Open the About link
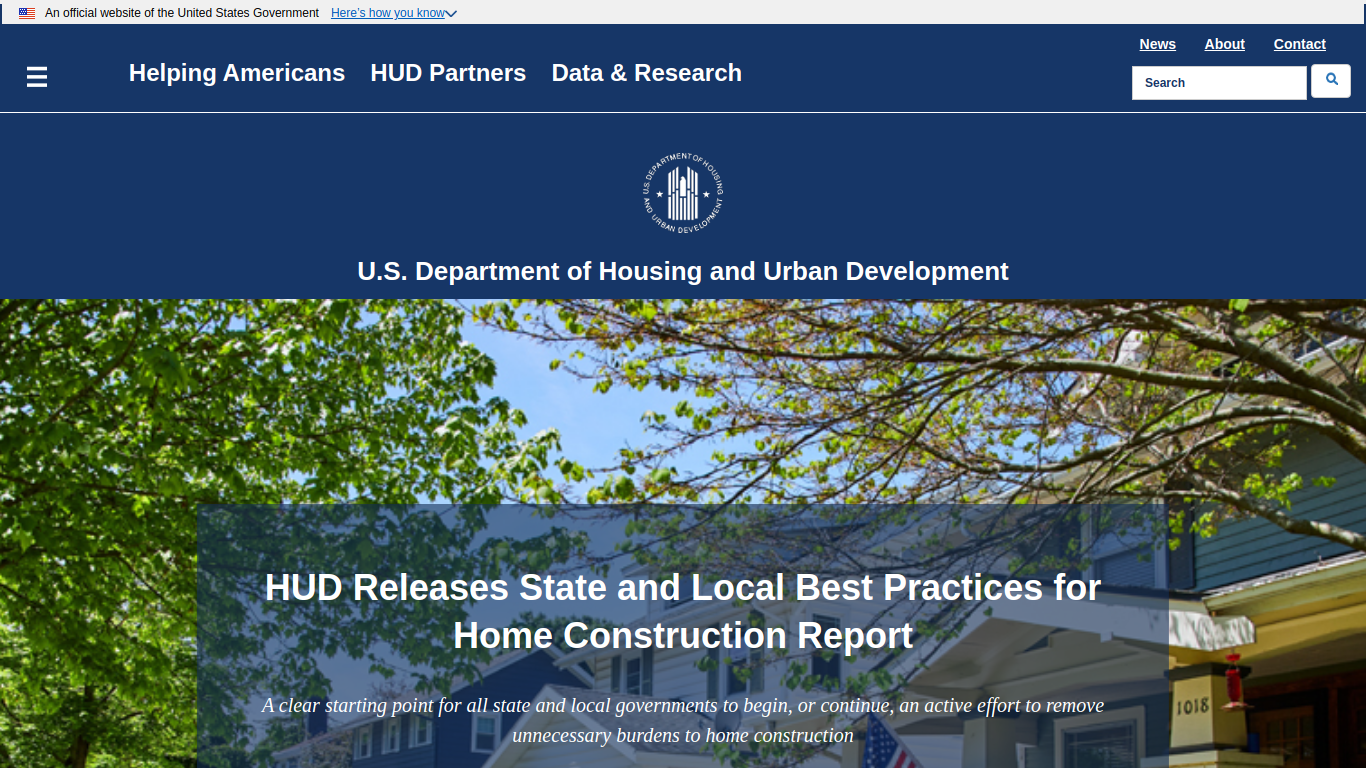 [x=1225, y=44]
